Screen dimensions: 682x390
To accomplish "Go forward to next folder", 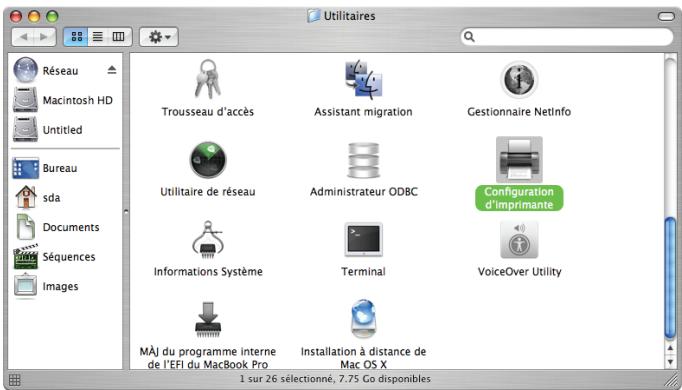I will point(44,37).
